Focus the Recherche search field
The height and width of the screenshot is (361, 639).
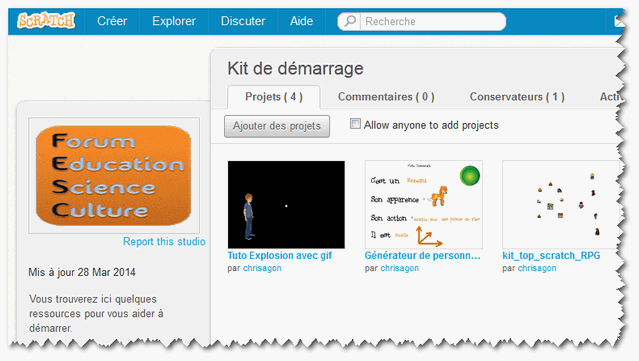[x=433, y=21]
